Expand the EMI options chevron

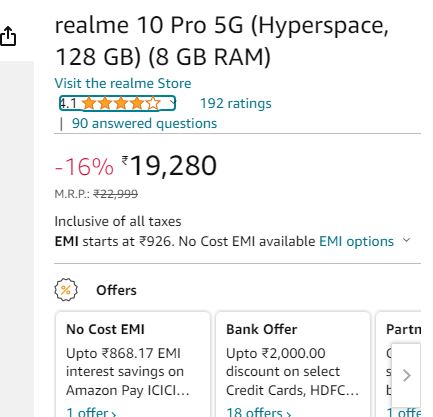[406, 240]
